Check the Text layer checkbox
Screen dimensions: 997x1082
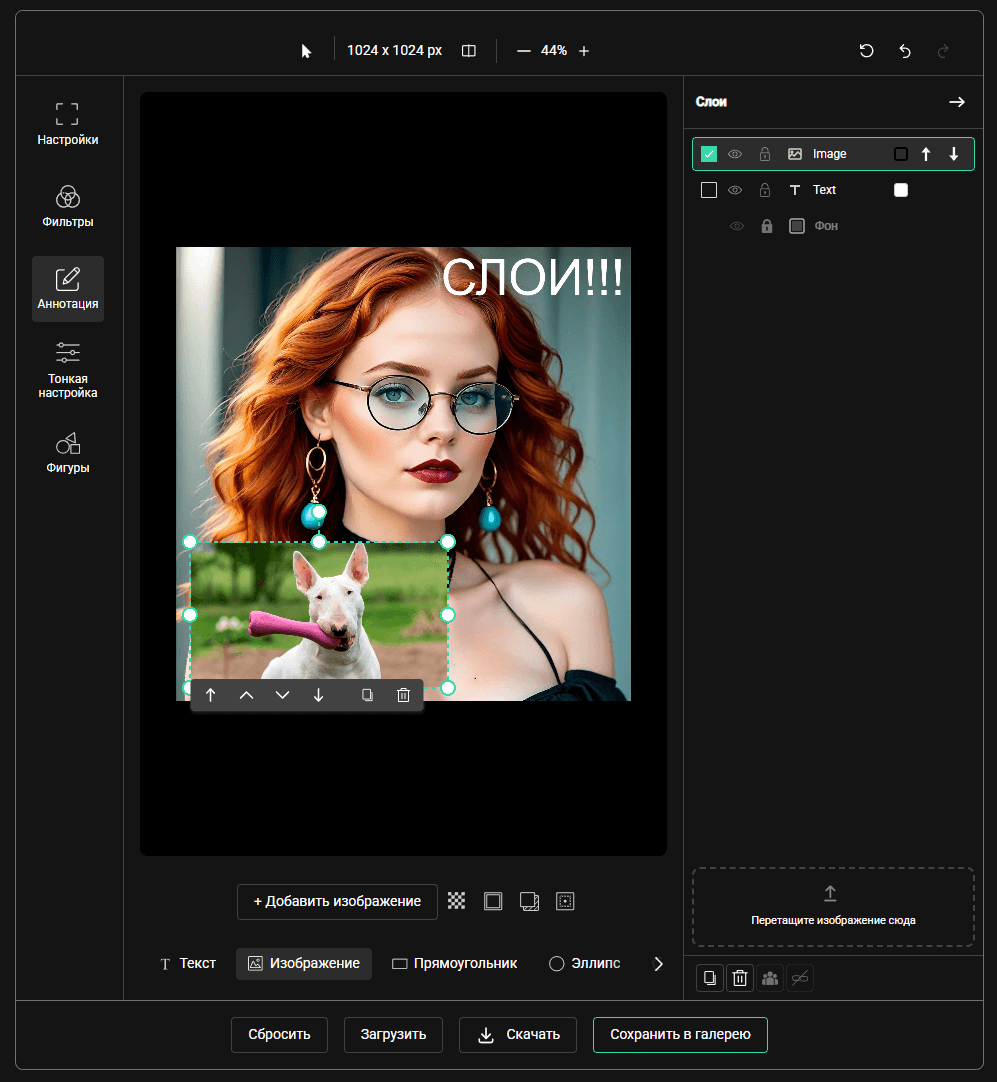(709, 190)
